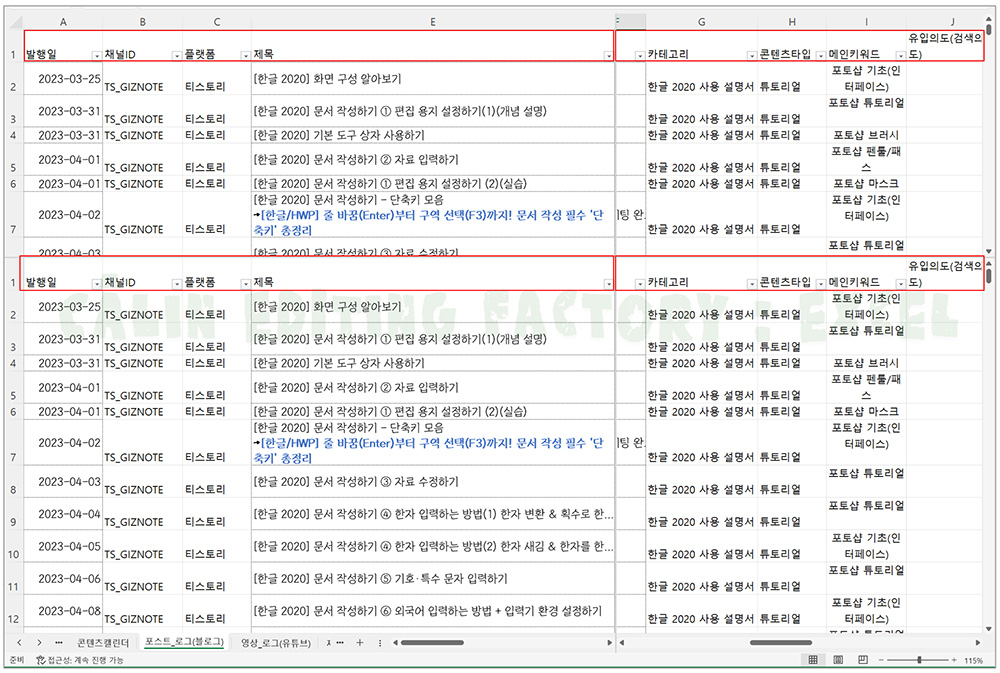Click the Zoom In plus icon
Screen dimensions: 1000x673
[x=954, y=661]
